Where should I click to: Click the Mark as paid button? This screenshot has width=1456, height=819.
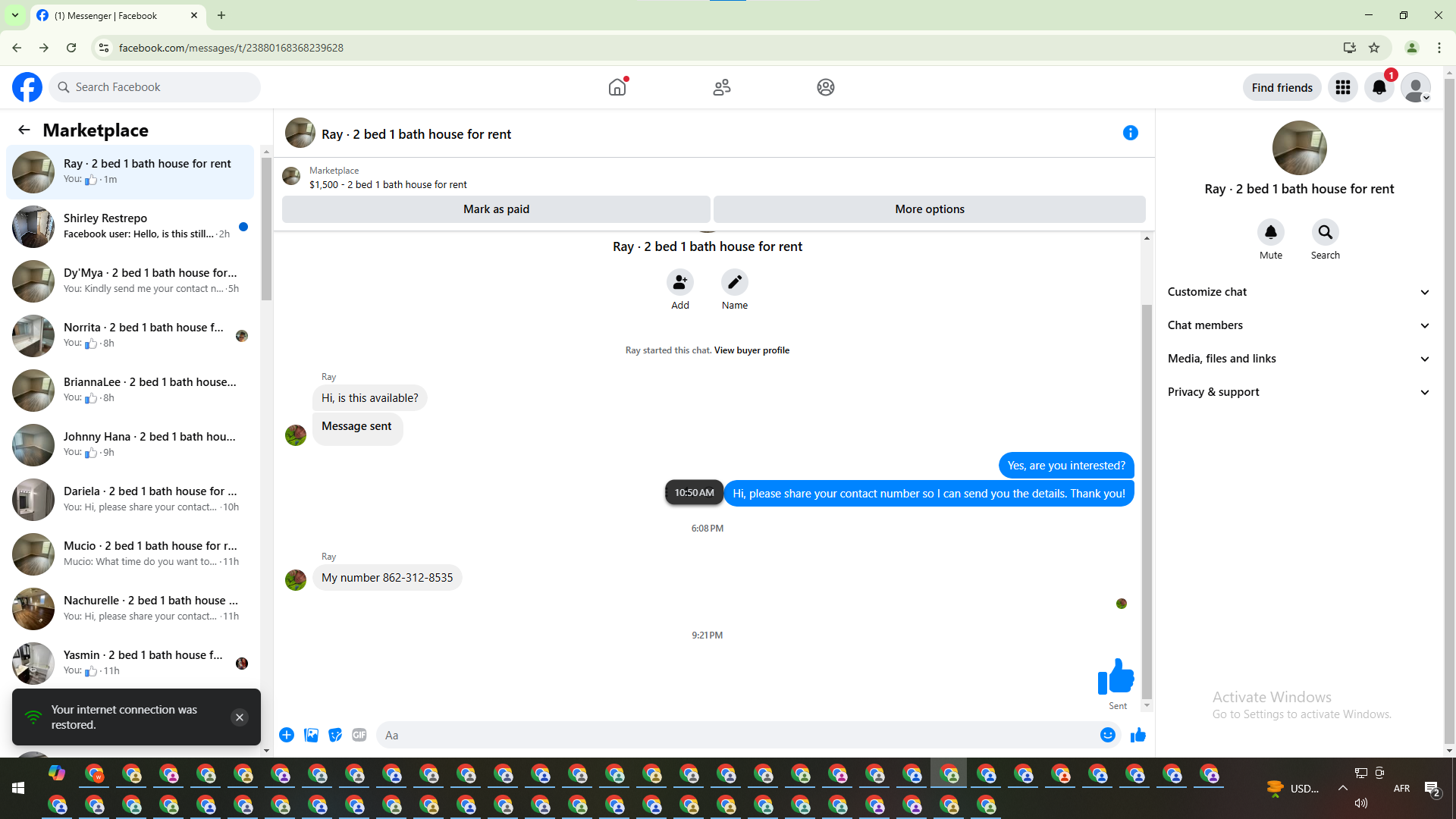point(496,209)
